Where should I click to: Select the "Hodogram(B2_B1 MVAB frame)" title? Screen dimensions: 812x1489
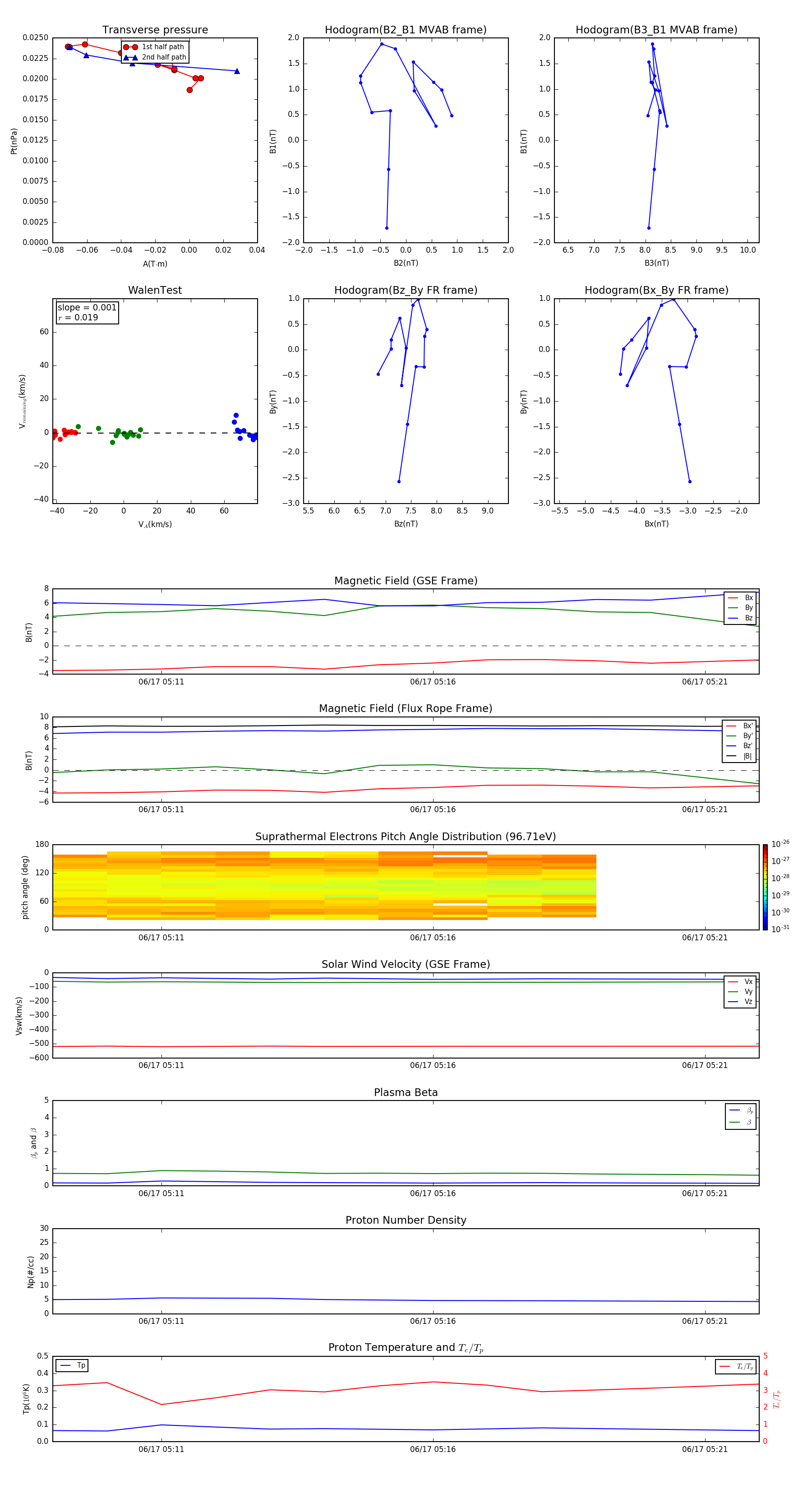tap(406, 29)
